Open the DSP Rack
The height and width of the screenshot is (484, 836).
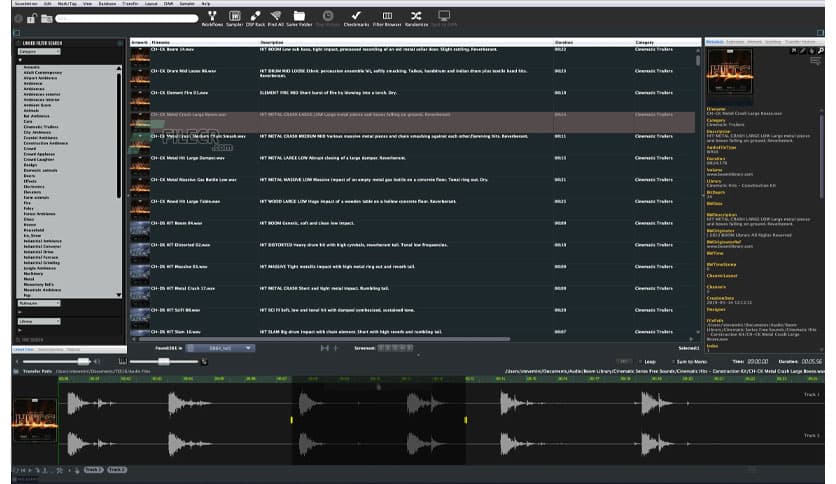pos(255,18)
